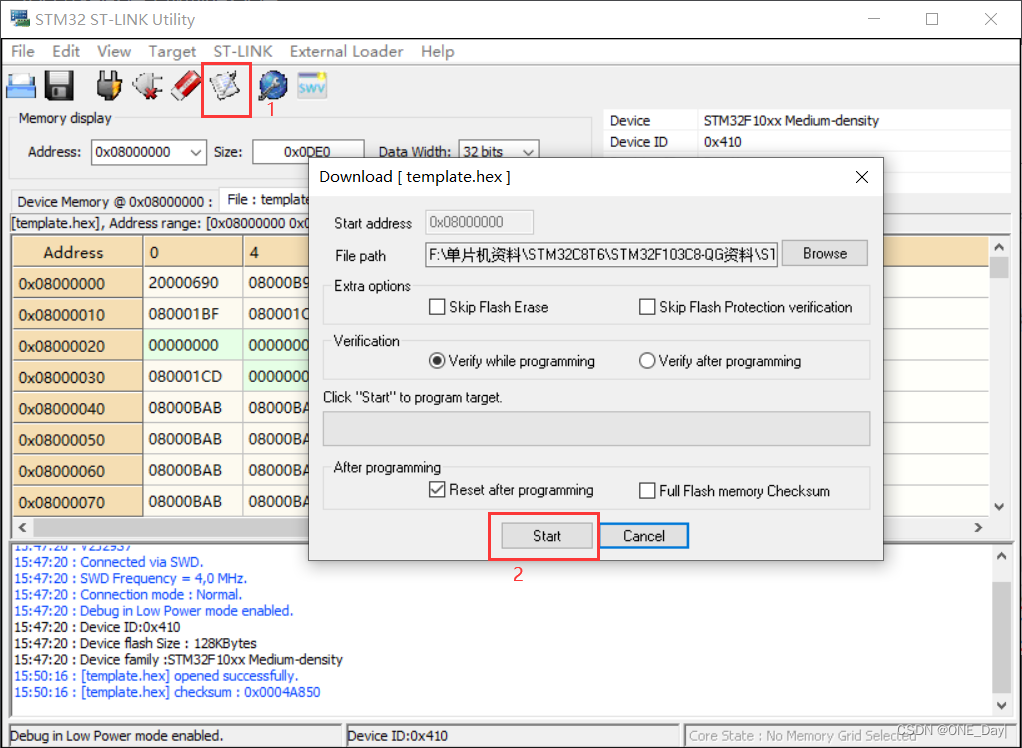Enable Skip Flash Erase checkbox
Viewport: 1022px width, 748px height.
tap(437, 307)
